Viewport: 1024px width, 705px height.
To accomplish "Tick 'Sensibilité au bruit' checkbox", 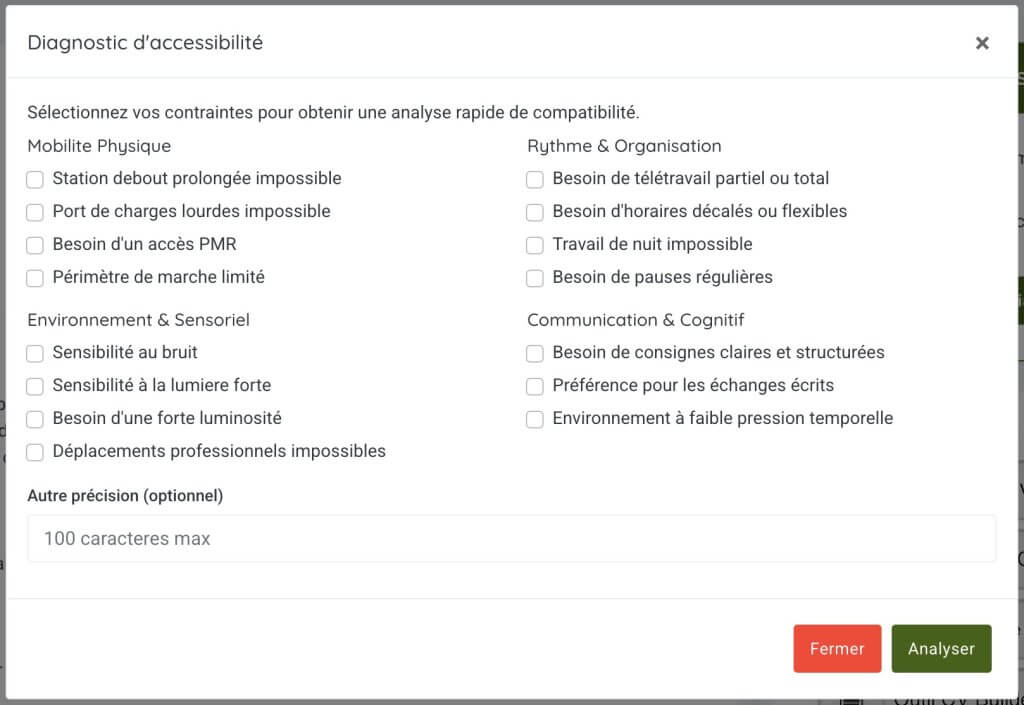I will point(36,354).
